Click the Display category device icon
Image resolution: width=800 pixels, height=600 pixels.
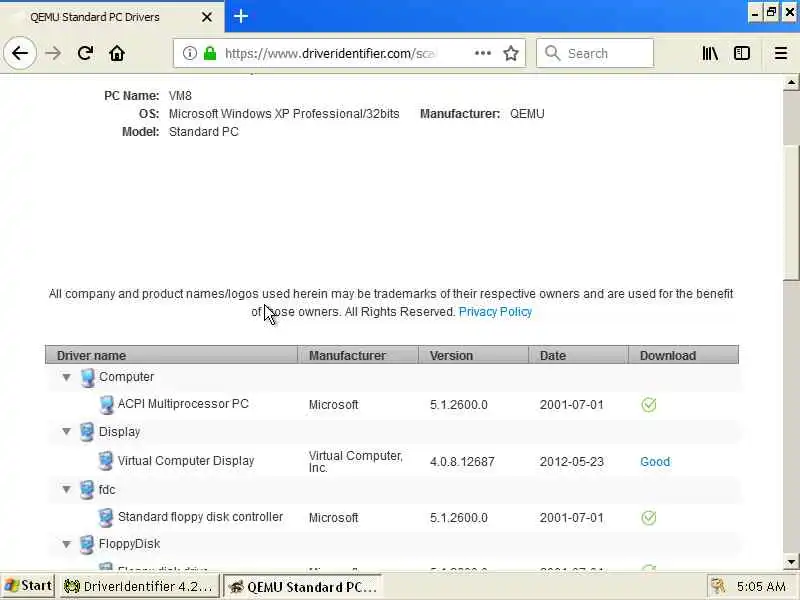(x=87, y=432)
